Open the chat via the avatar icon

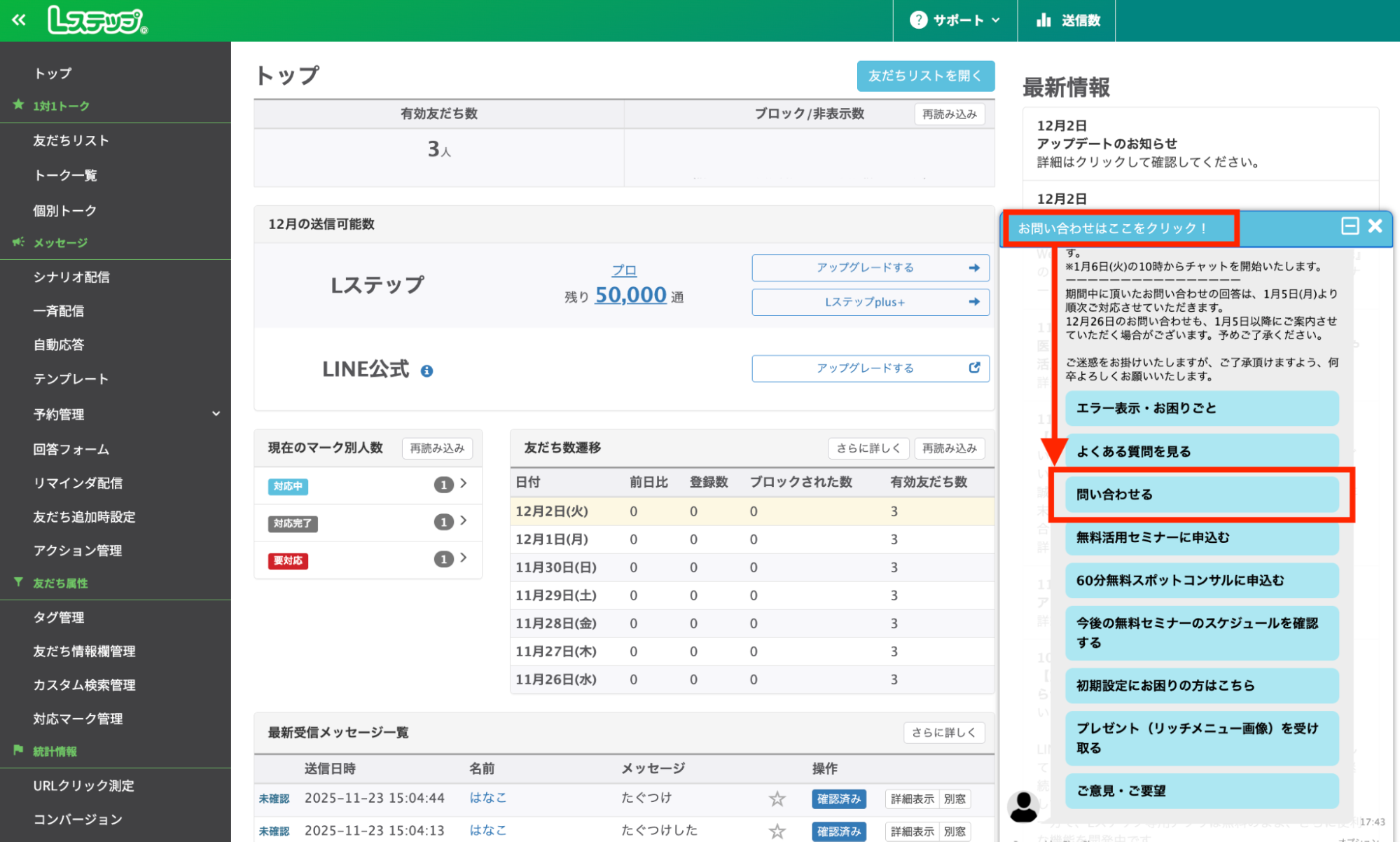(x=1024, y=806)
